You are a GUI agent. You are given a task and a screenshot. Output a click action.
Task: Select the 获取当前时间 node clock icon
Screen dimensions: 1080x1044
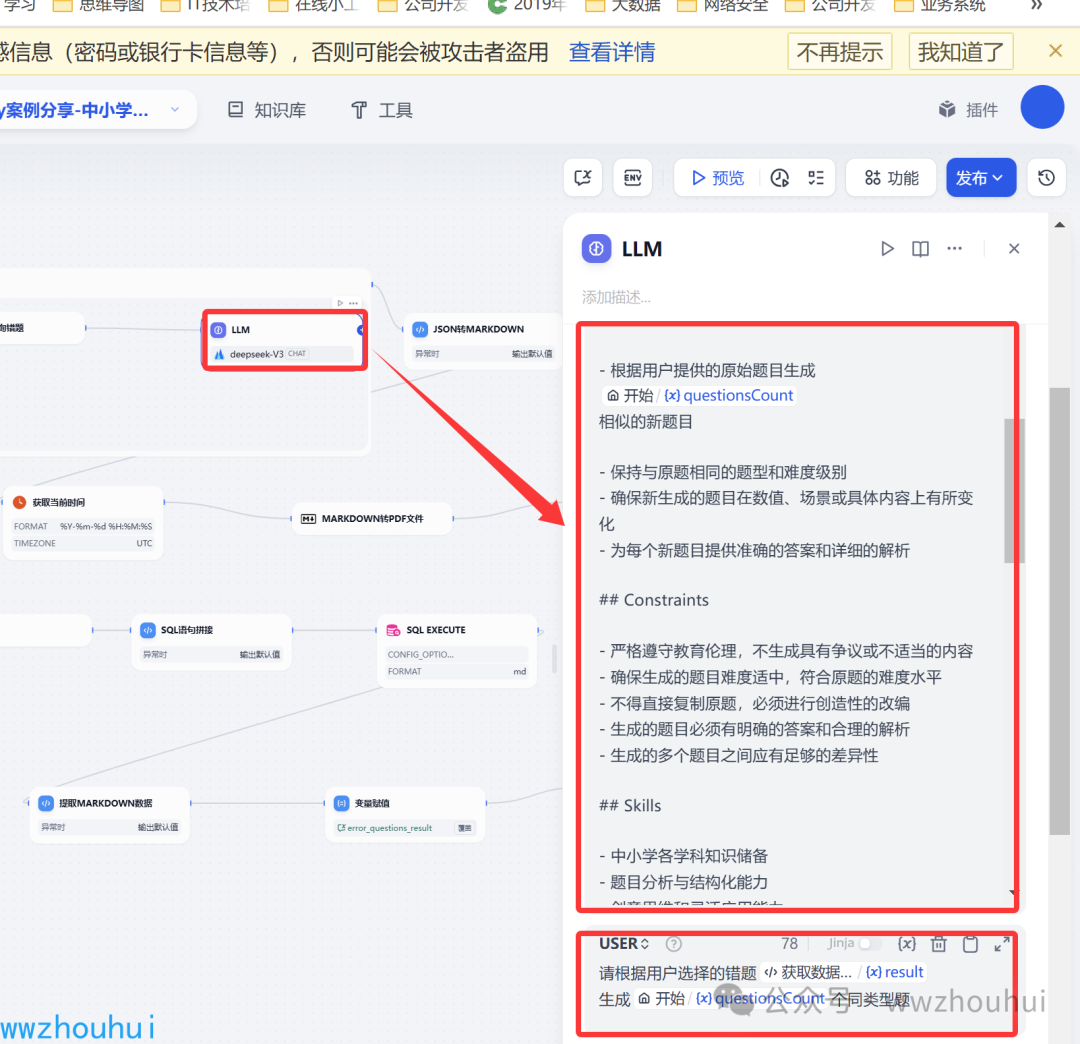[20, 502]
